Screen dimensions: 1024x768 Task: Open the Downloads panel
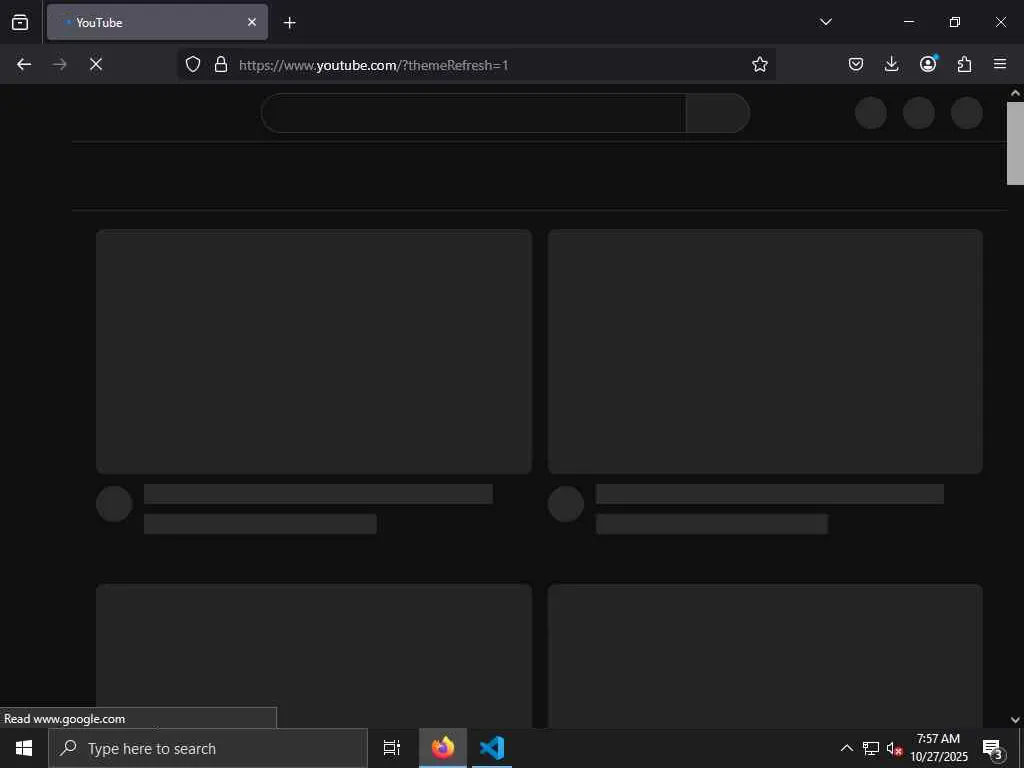click(x=891, y=64)
